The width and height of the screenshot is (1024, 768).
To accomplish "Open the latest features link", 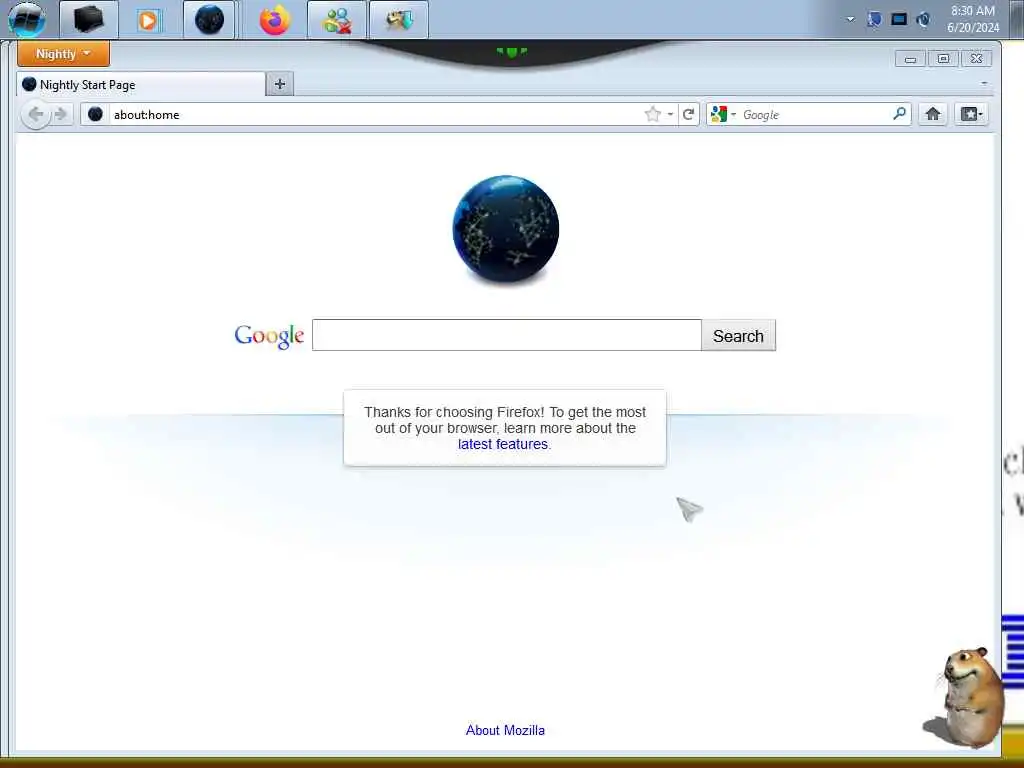I will (503, 444).
